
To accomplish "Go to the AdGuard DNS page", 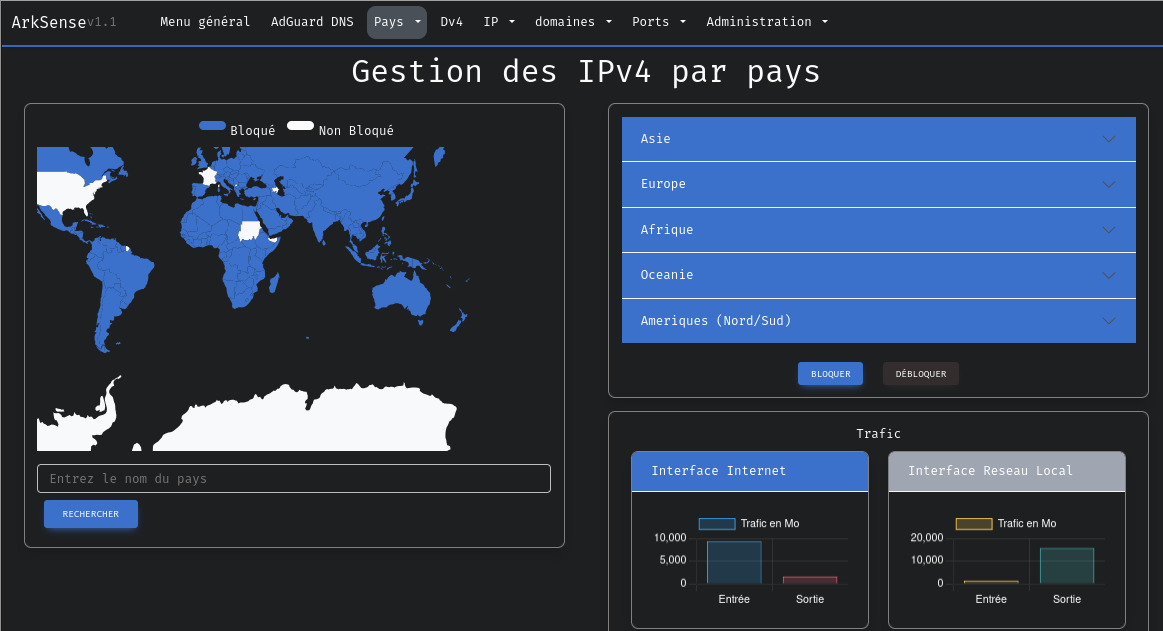I will (312, 22).
